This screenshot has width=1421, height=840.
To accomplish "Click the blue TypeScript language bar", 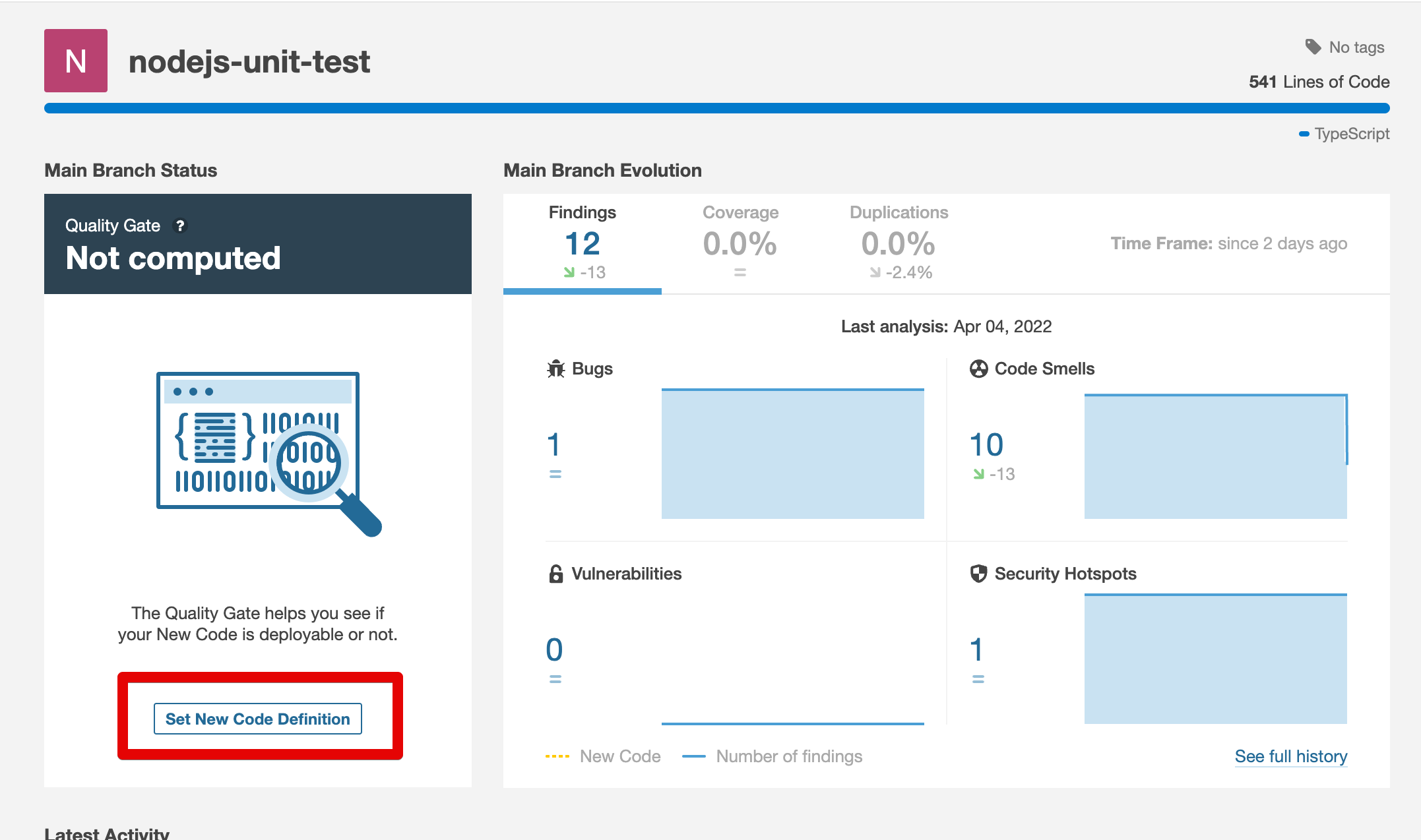I will click(x=716, y=108).
